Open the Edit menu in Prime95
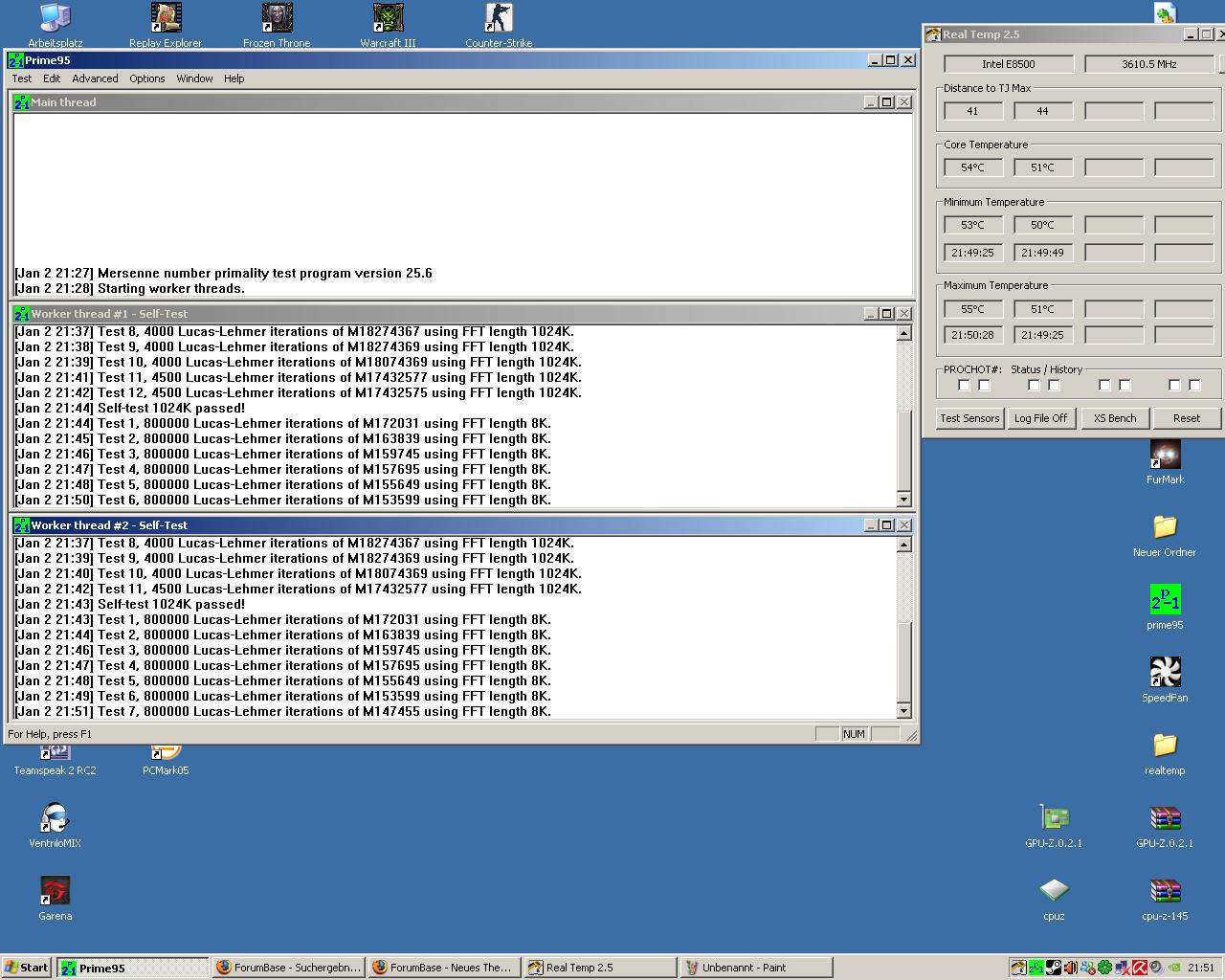Viewport: 1225px width, 980px height. (52, 78)
